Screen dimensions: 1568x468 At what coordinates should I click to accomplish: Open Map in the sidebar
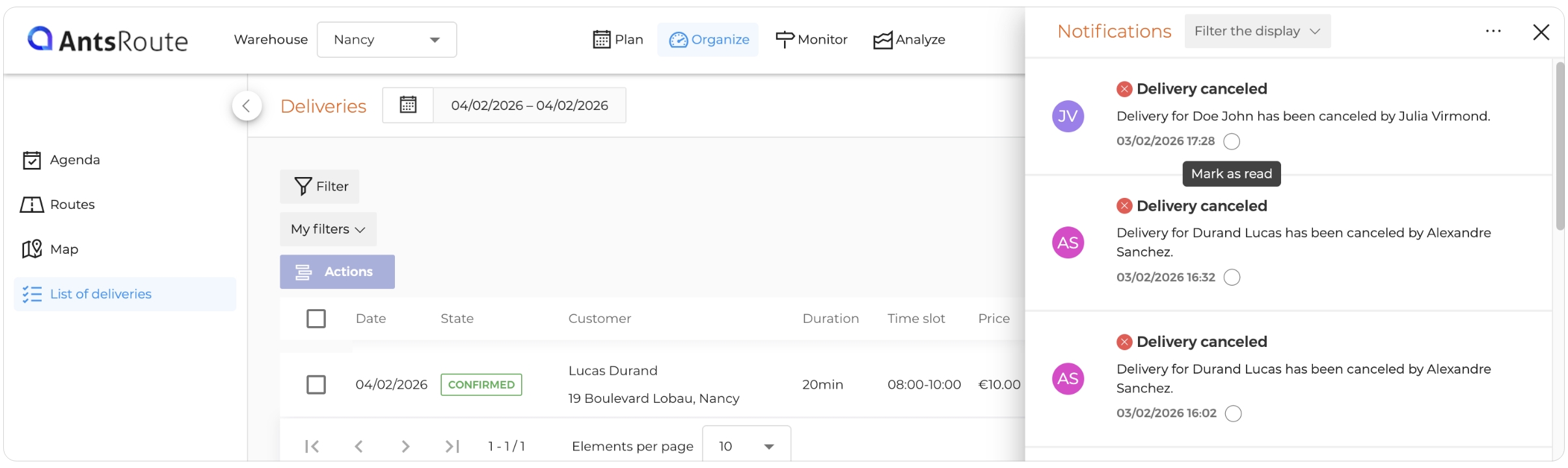click(50, 249)
